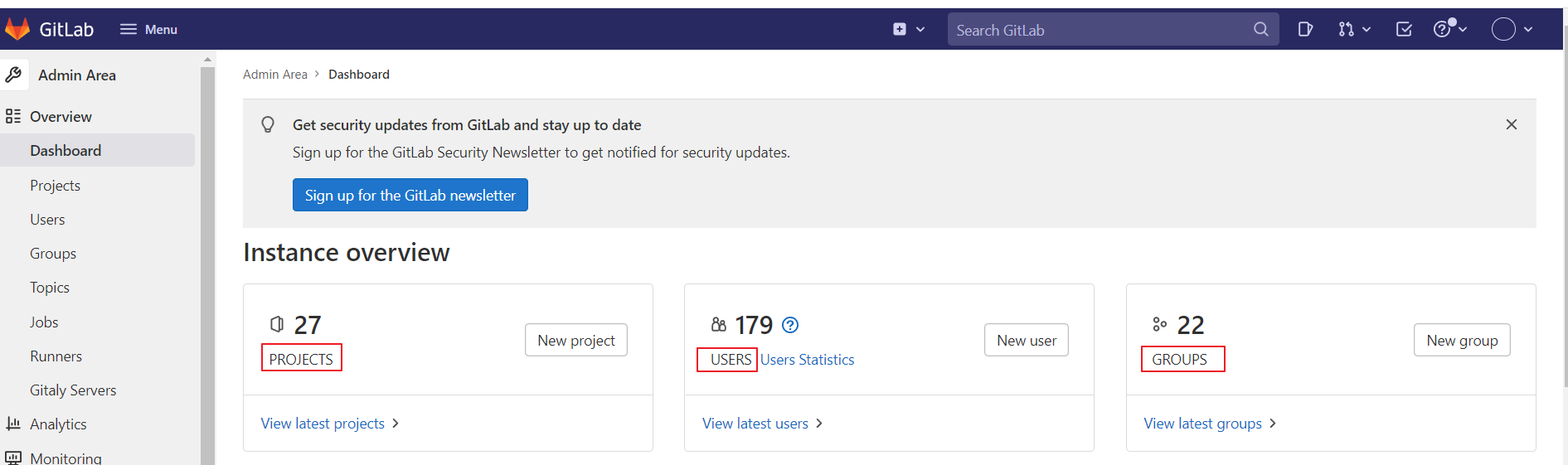Dismiss the security updates banner
Screen dimensions: 1568x465
1511,124
